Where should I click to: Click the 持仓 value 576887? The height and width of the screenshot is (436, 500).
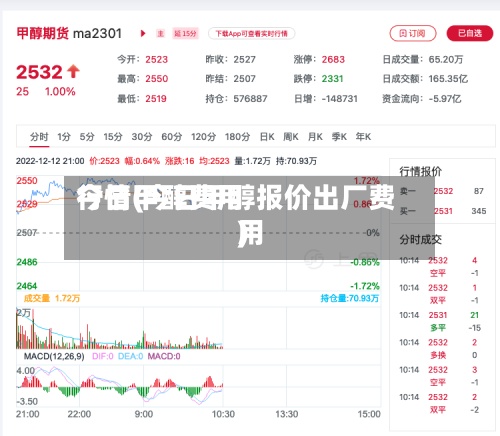(x=250, y=99)
